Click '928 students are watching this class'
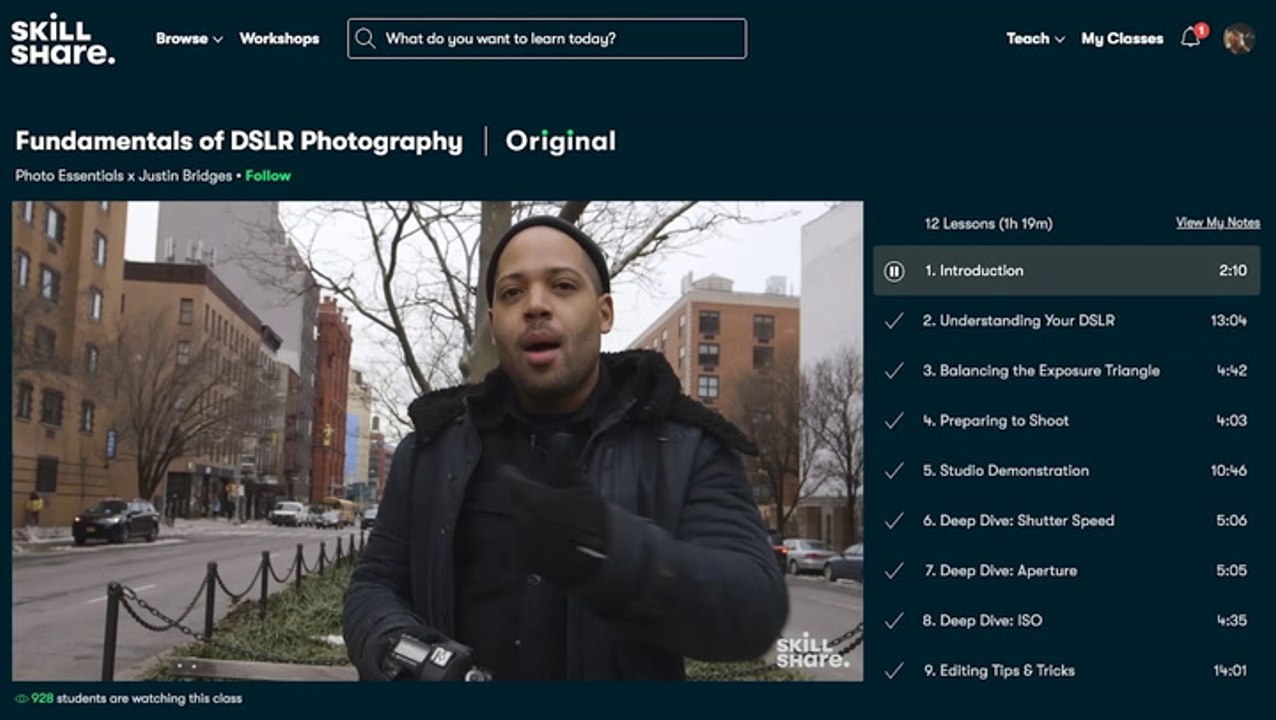The image size is (1276, 720). 137,698
